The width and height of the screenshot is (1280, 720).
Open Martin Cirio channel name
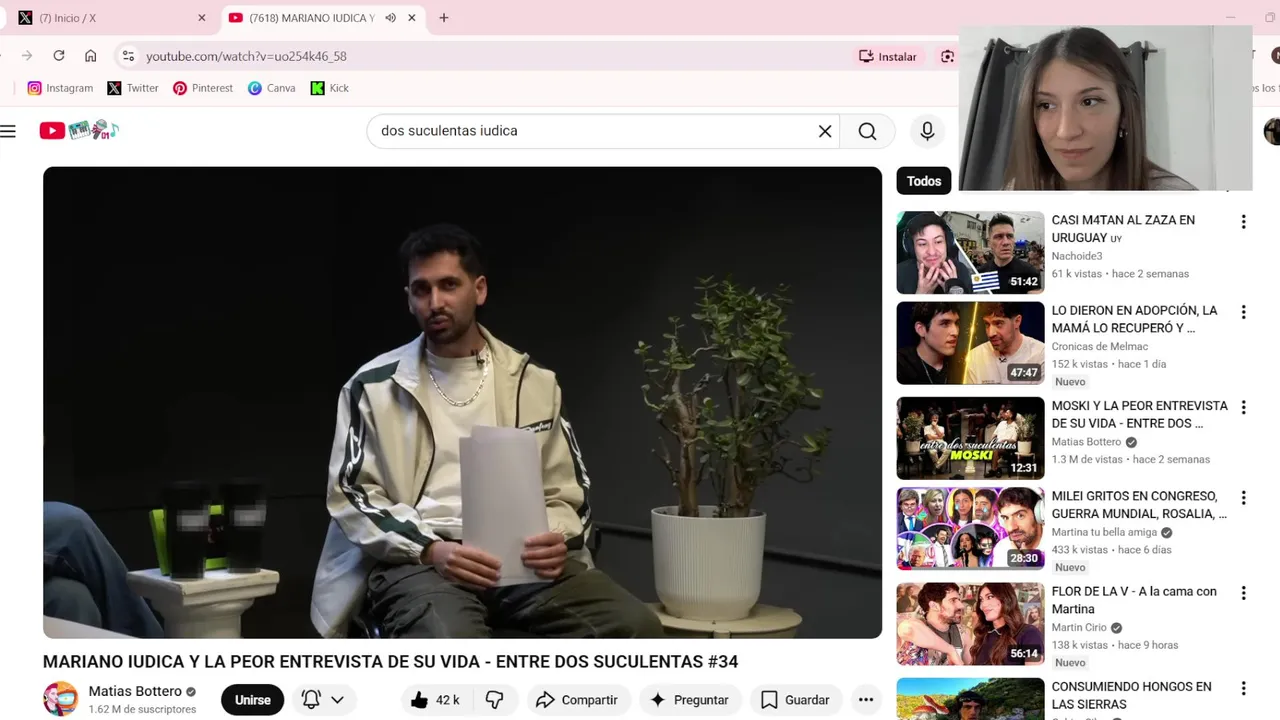[x=1079, y=627]
